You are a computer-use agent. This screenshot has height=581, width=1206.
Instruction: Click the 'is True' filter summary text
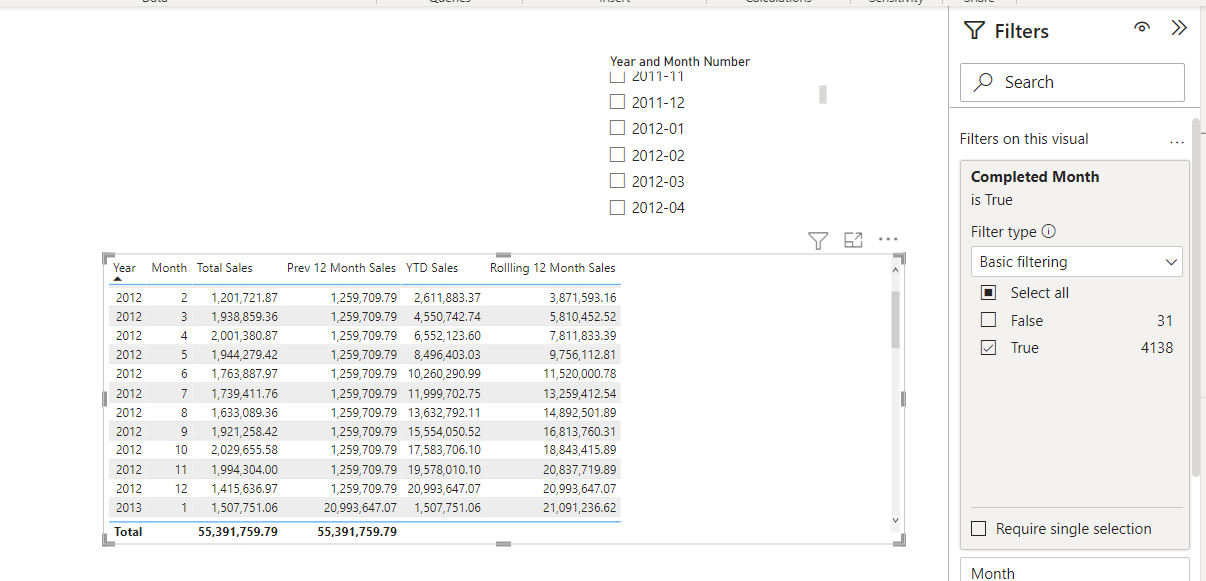[992, 200]
